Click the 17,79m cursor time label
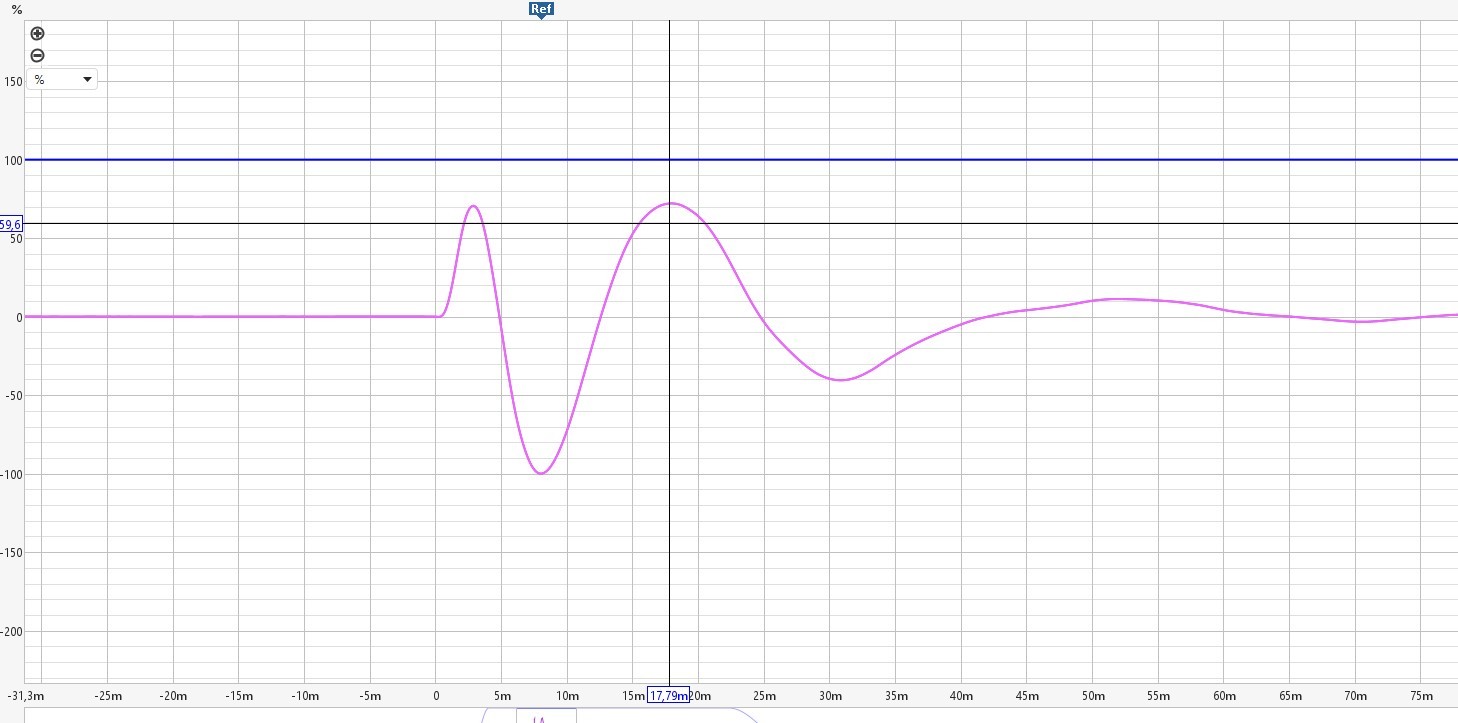Screen dimensions: 1458x723 668,696
